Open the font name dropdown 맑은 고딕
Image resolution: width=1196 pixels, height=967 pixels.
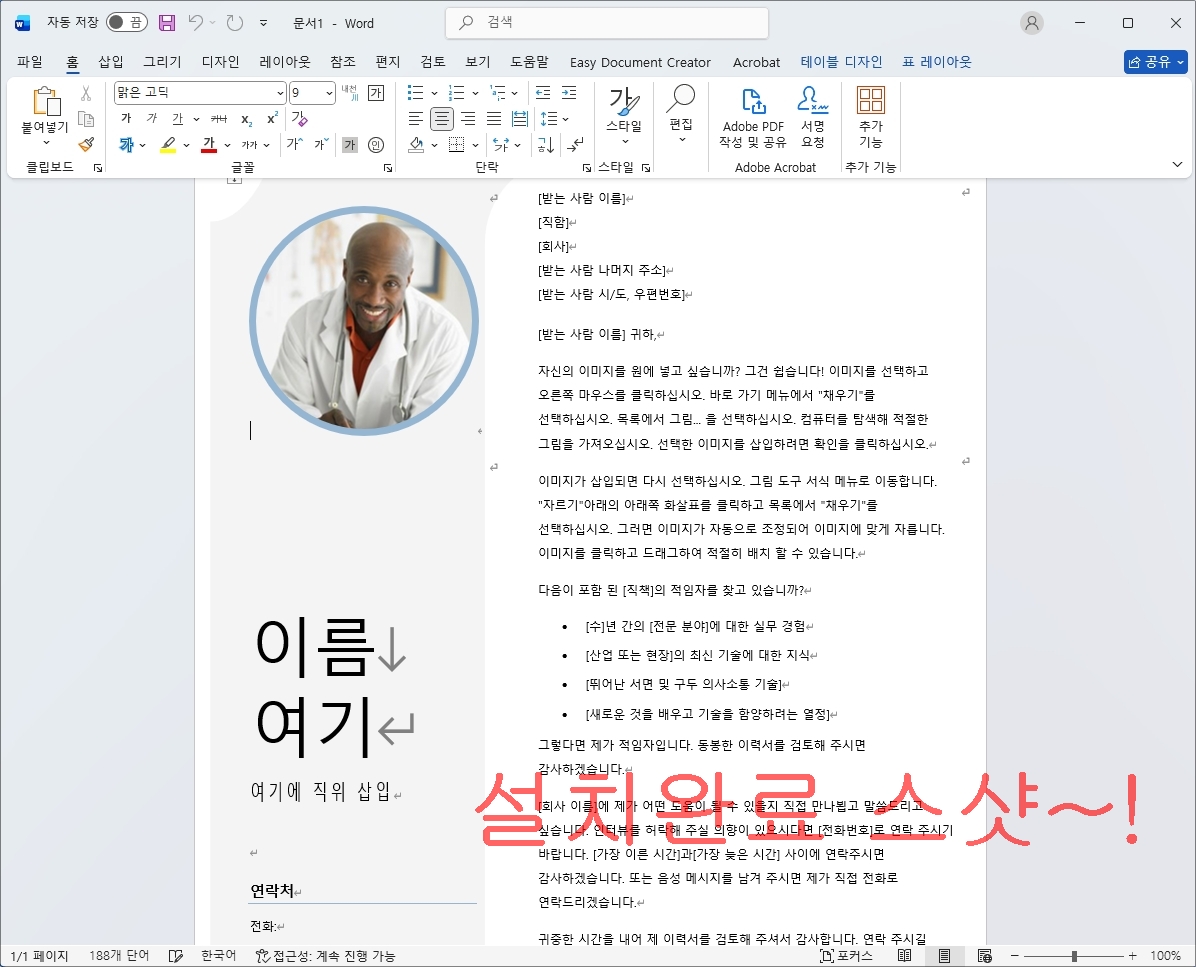click(280, 93)
